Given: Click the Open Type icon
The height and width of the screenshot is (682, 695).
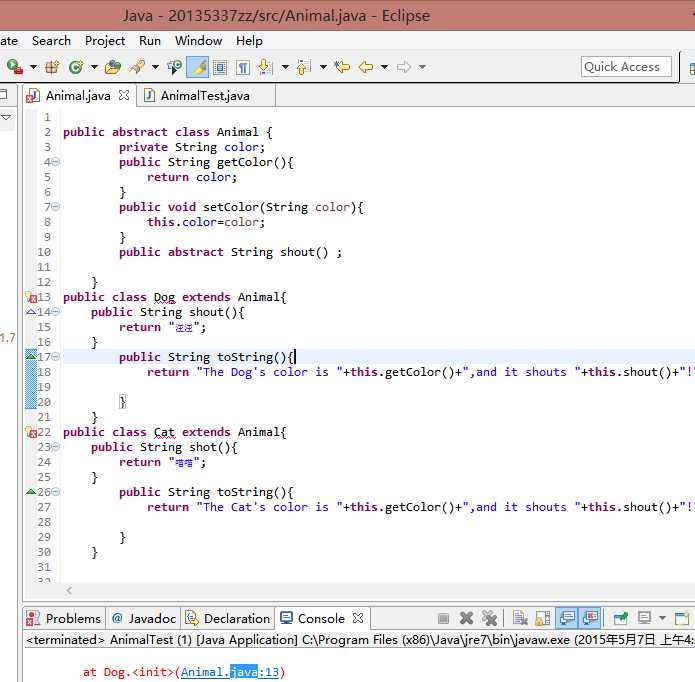Looking at the screenshot, I should (113, 67).
